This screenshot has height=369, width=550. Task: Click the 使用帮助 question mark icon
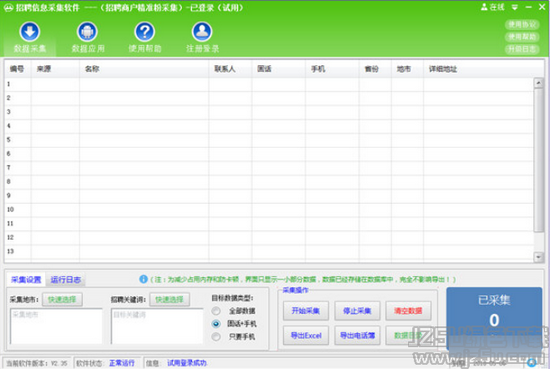point(145,32)
